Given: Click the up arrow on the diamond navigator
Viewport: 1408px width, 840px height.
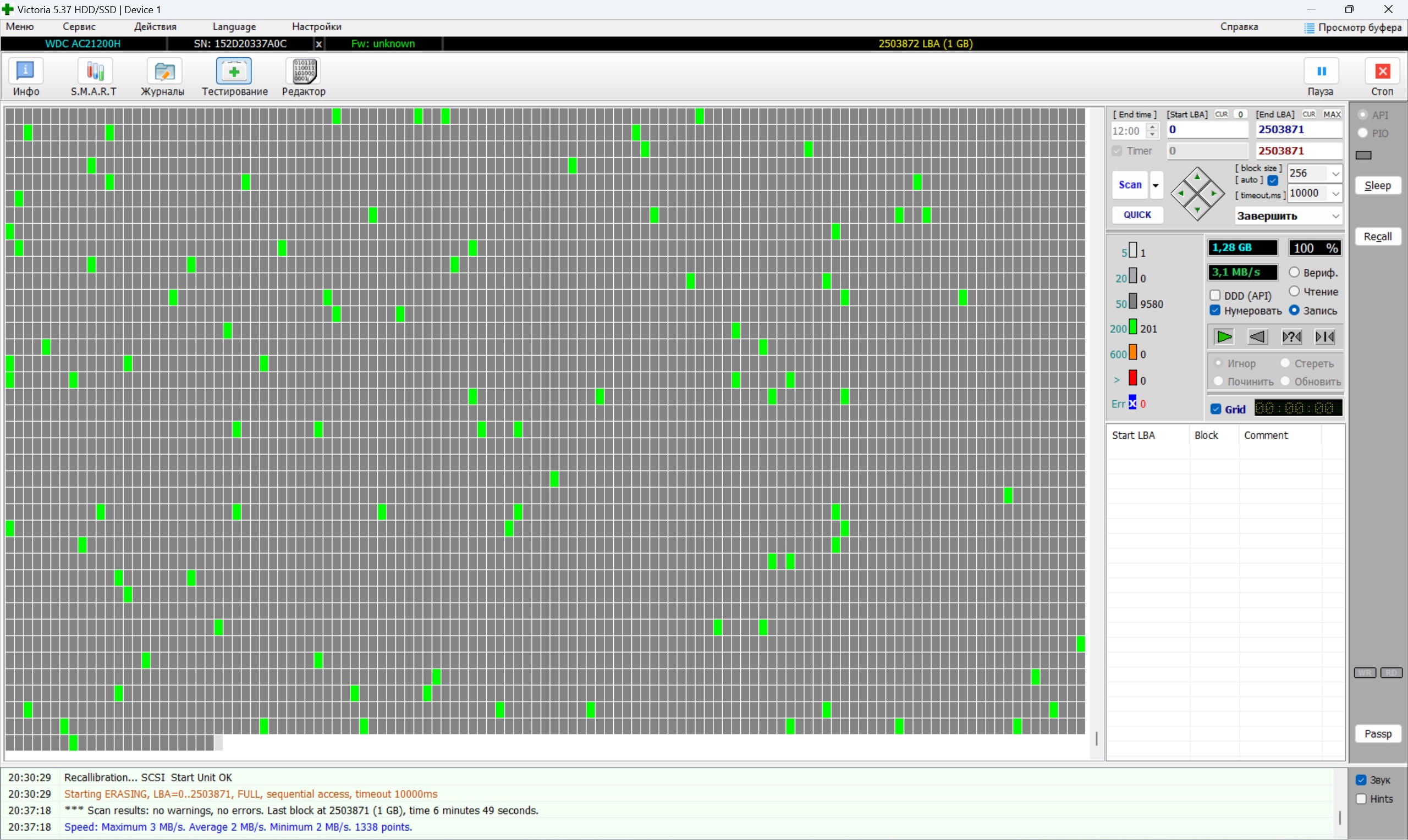Looking at the screenshot, I should coord(1197,177).
